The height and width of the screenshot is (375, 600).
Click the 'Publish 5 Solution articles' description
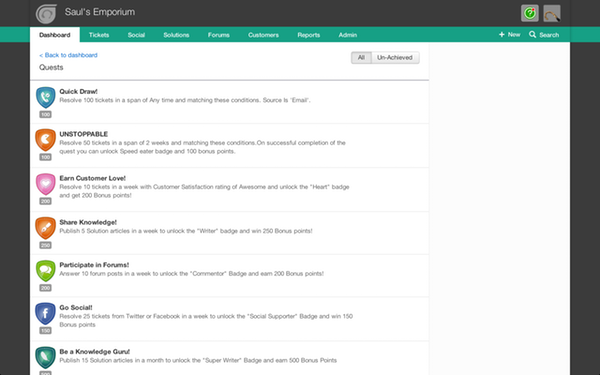[x=186, y=231]
